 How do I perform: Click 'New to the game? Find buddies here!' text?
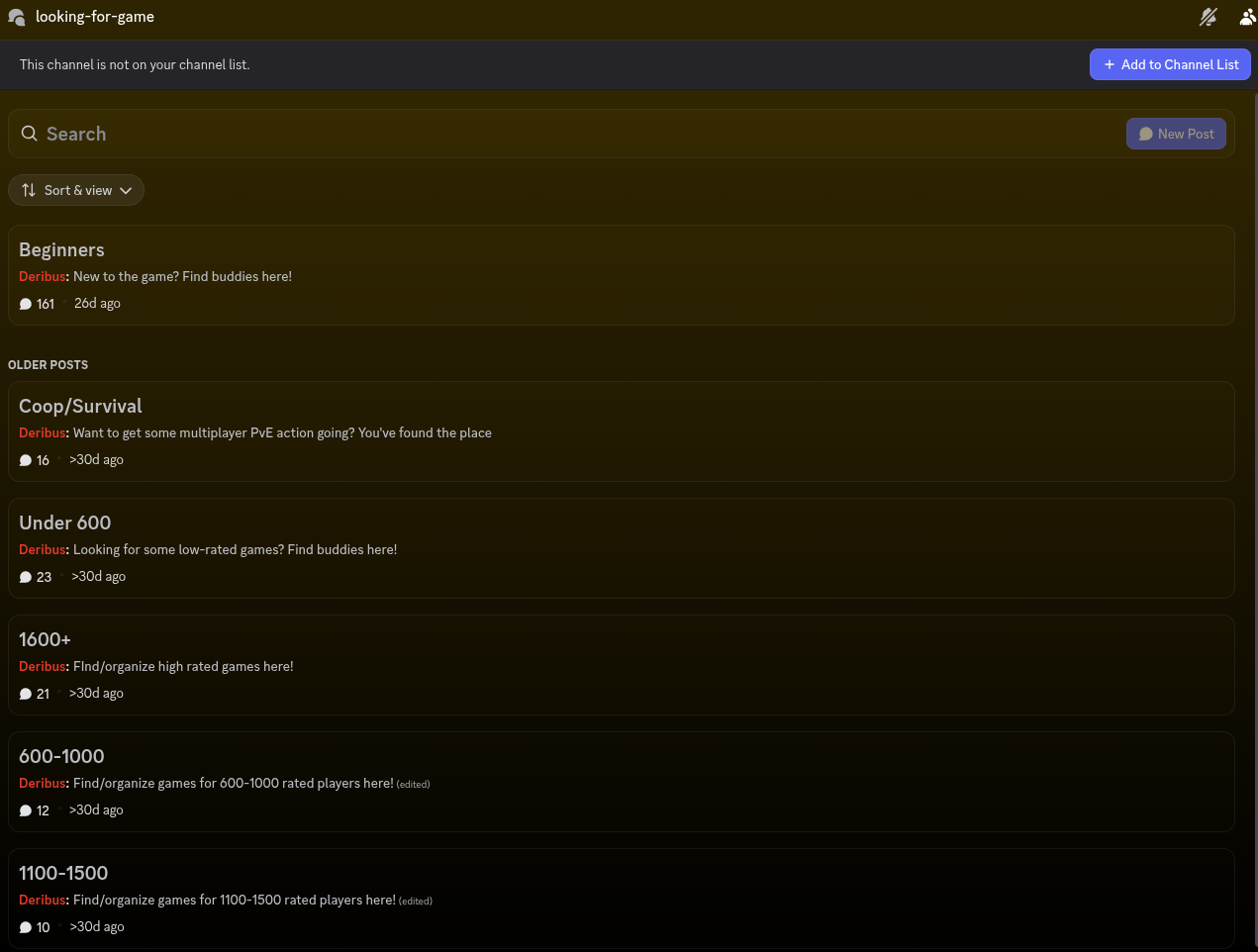[182, 276]
